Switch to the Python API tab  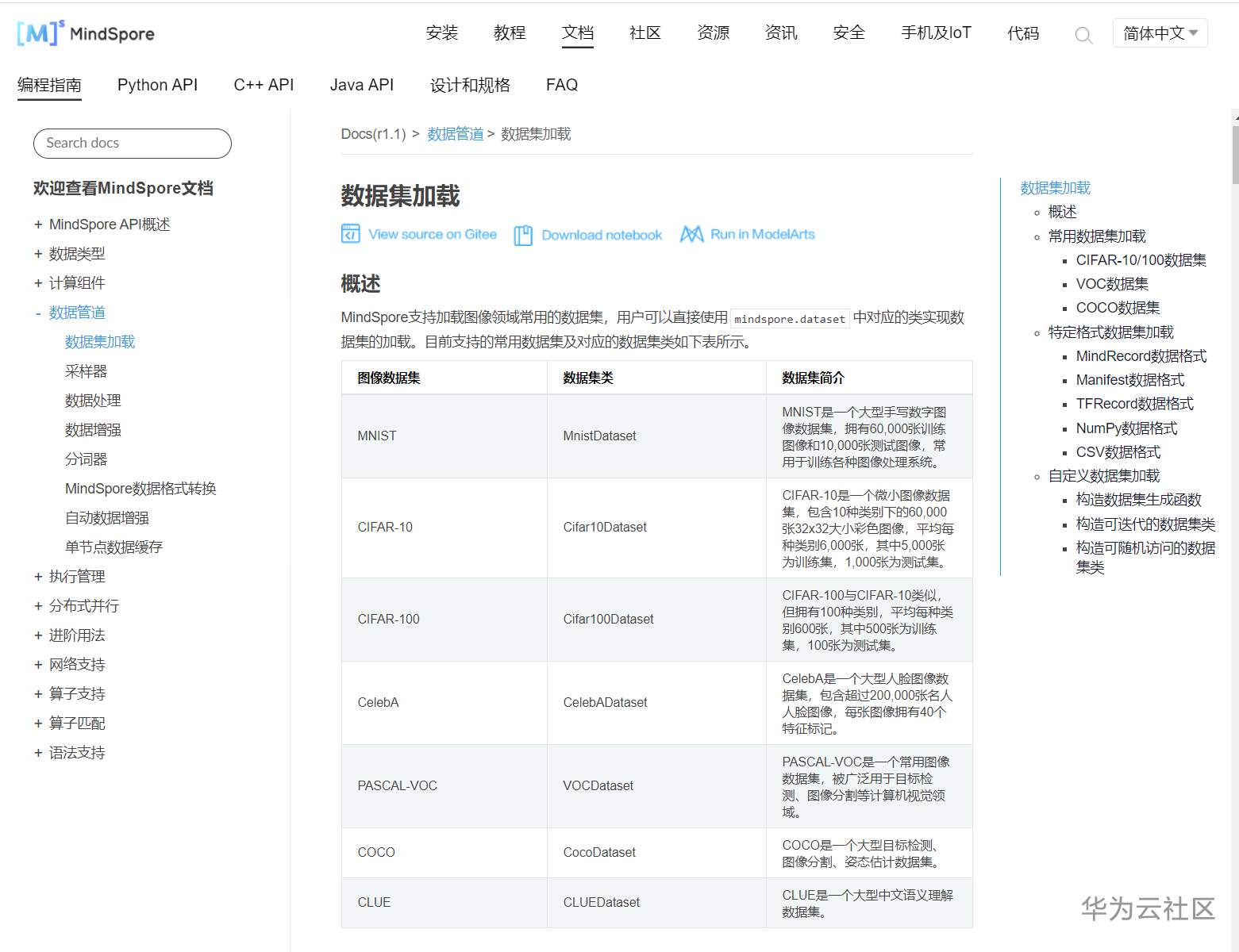pyautogui.click(x=157, y=85)
